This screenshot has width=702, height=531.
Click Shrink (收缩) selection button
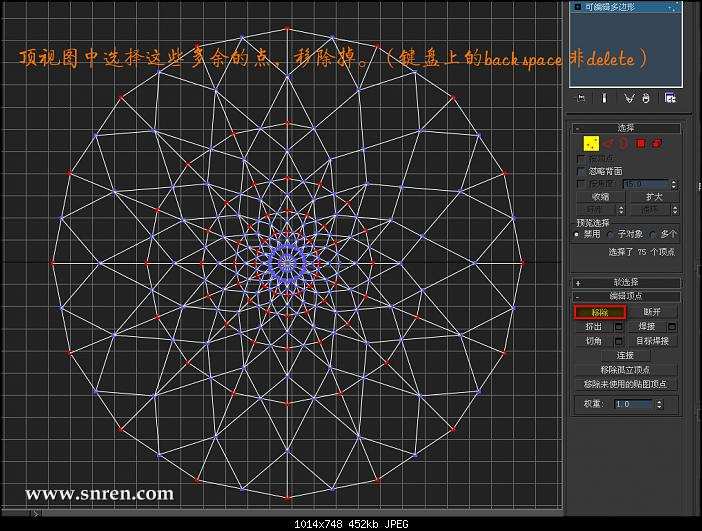[600, 197]
